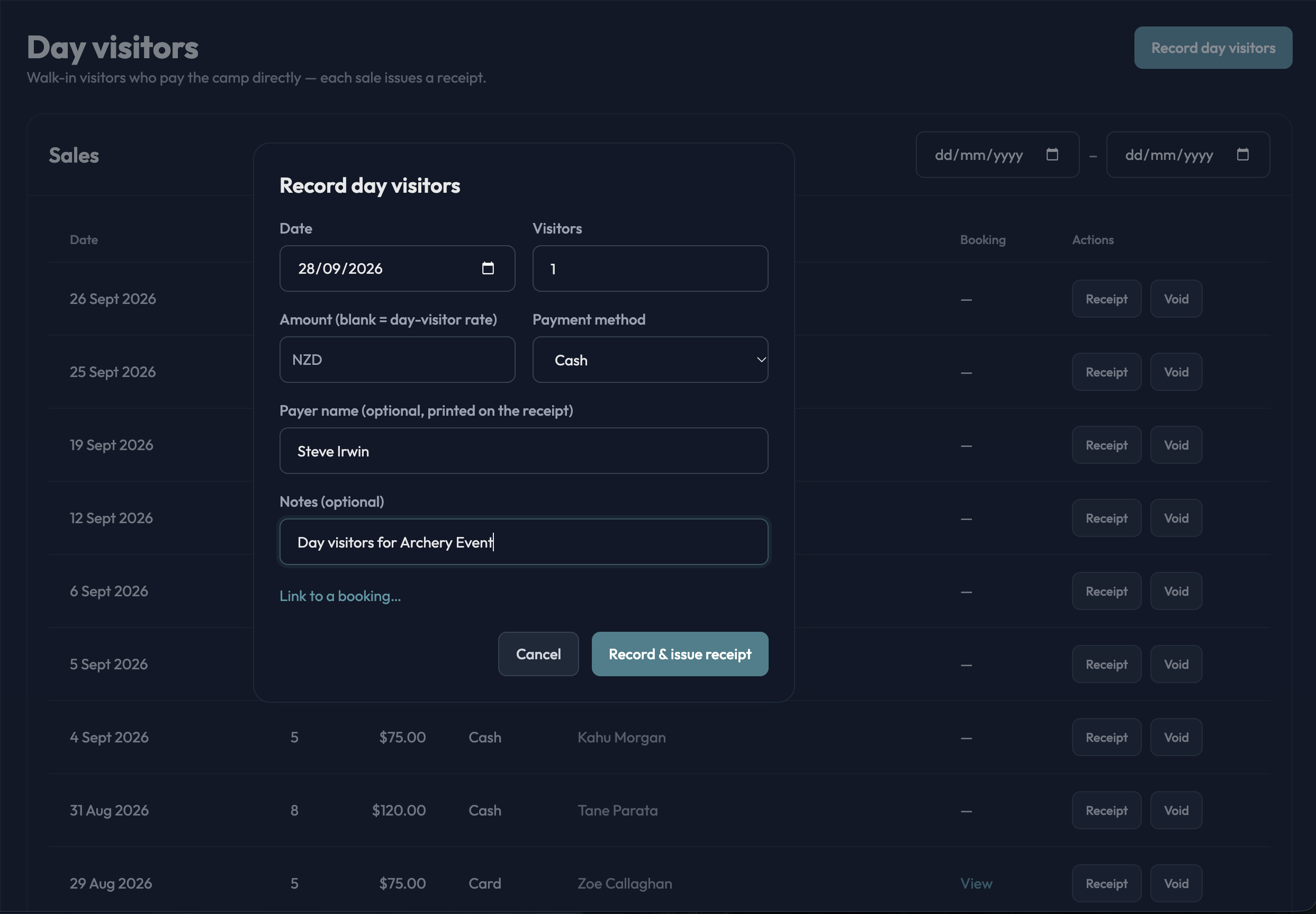Screen dimensions: 1316x914
Task: Click the Notes field about Archery Event
Action: [x=524, y=542]
